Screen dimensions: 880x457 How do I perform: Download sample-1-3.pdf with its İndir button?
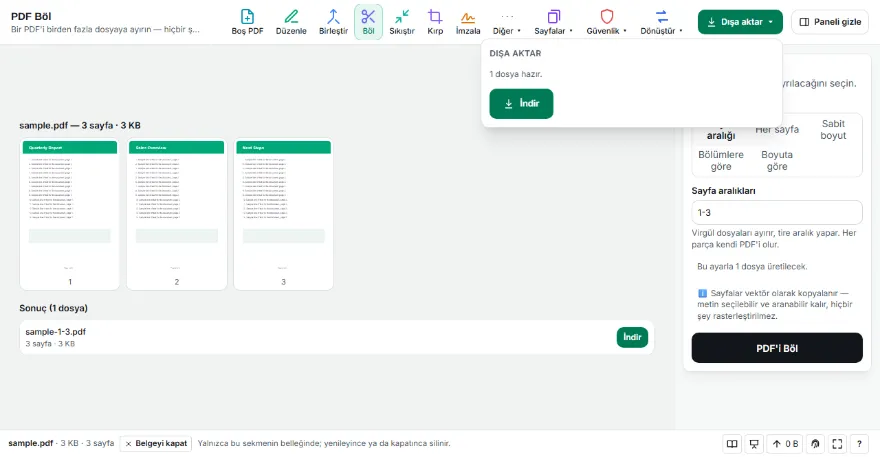632,337
